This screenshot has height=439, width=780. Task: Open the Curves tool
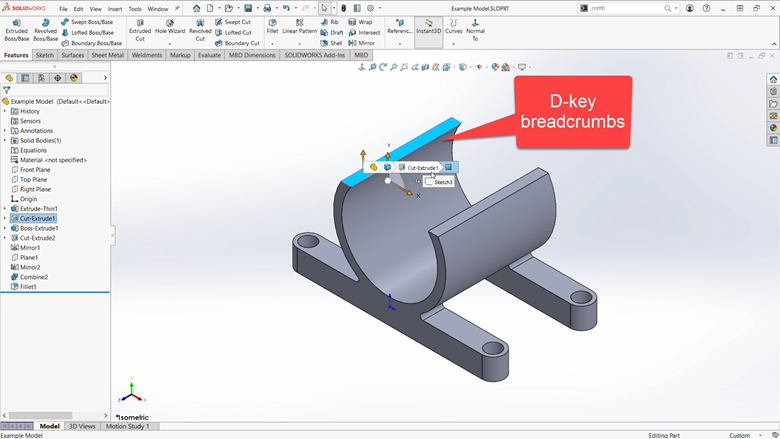coord(453,27)
